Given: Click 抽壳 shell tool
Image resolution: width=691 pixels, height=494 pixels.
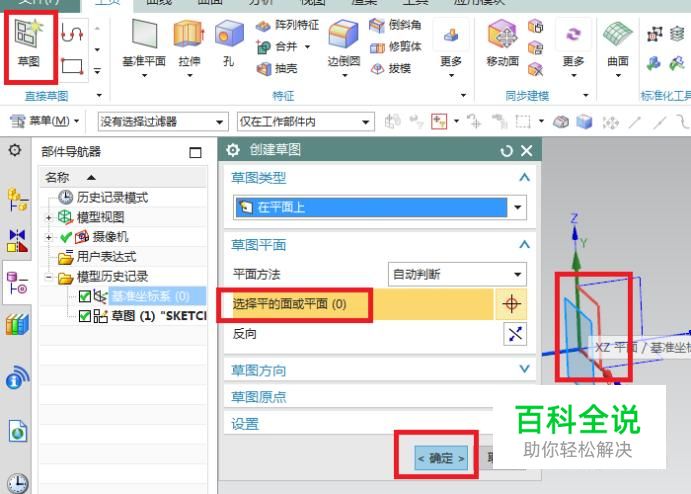Looking at the screenshot, I should coord(277,68).
